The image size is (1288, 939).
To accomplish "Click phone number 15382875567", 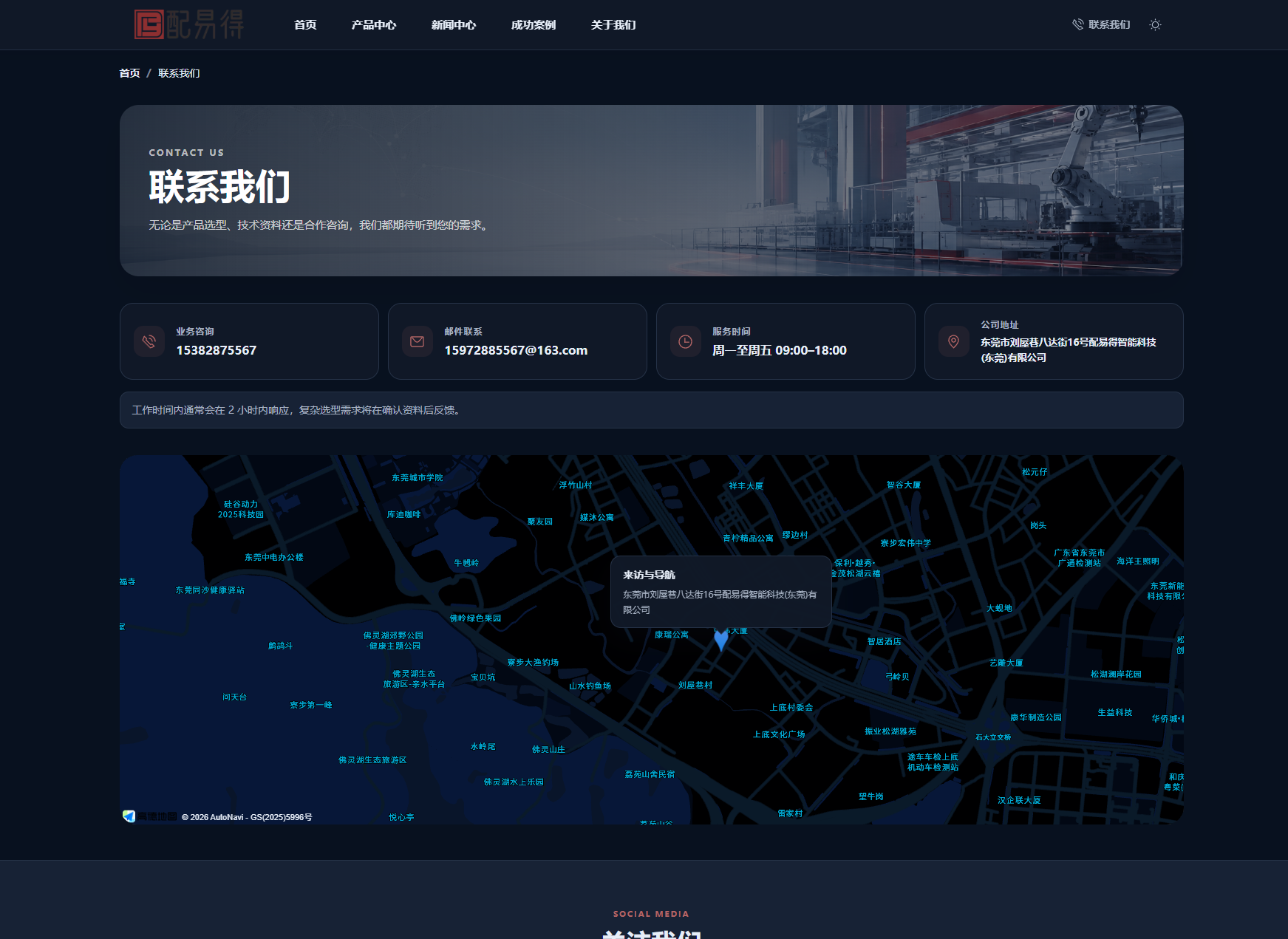I will (x=217, y=350).
